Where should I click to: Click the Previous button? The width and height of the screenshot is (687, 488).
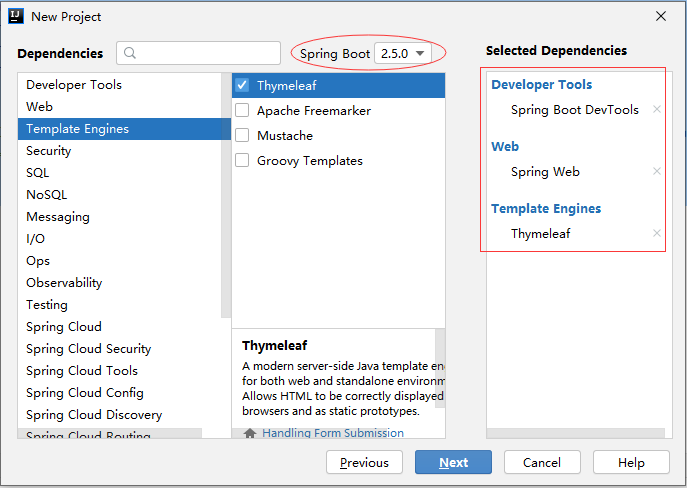364,462
